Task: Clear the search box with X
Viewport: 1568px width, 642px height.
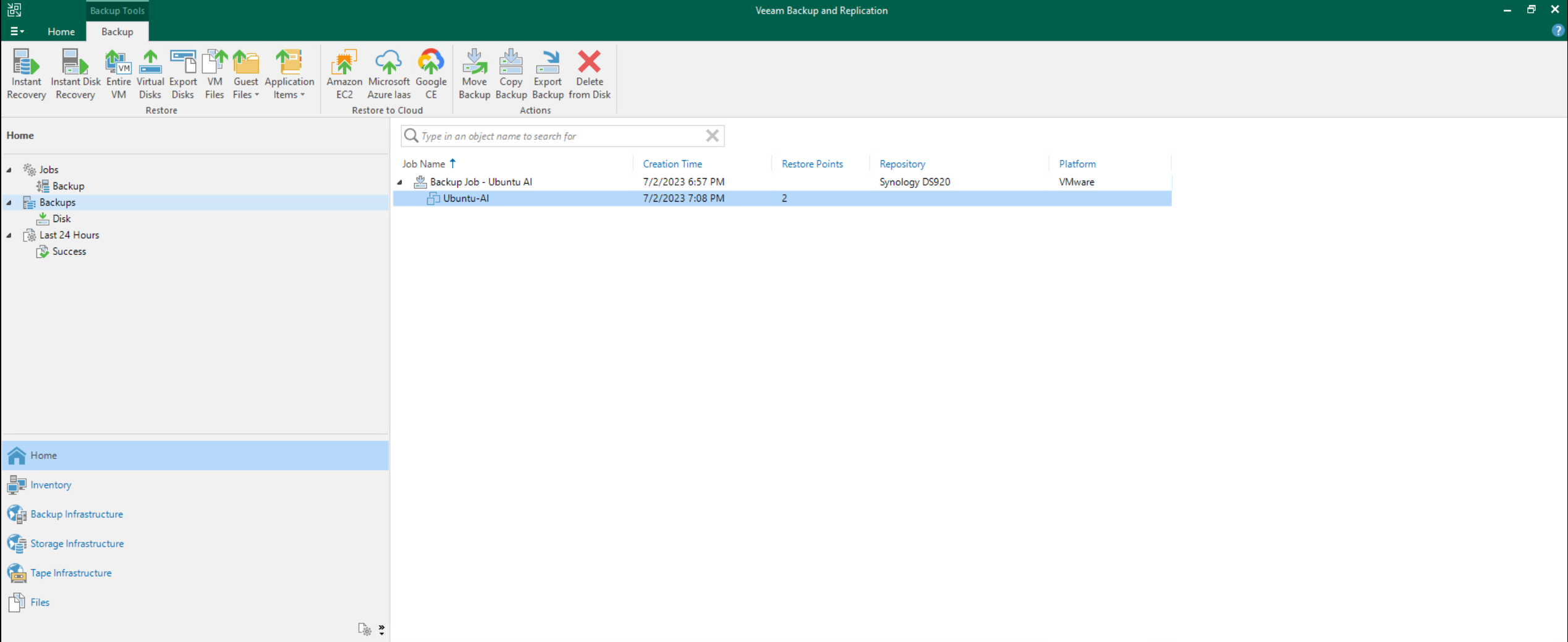Action: tap(712, 135)
